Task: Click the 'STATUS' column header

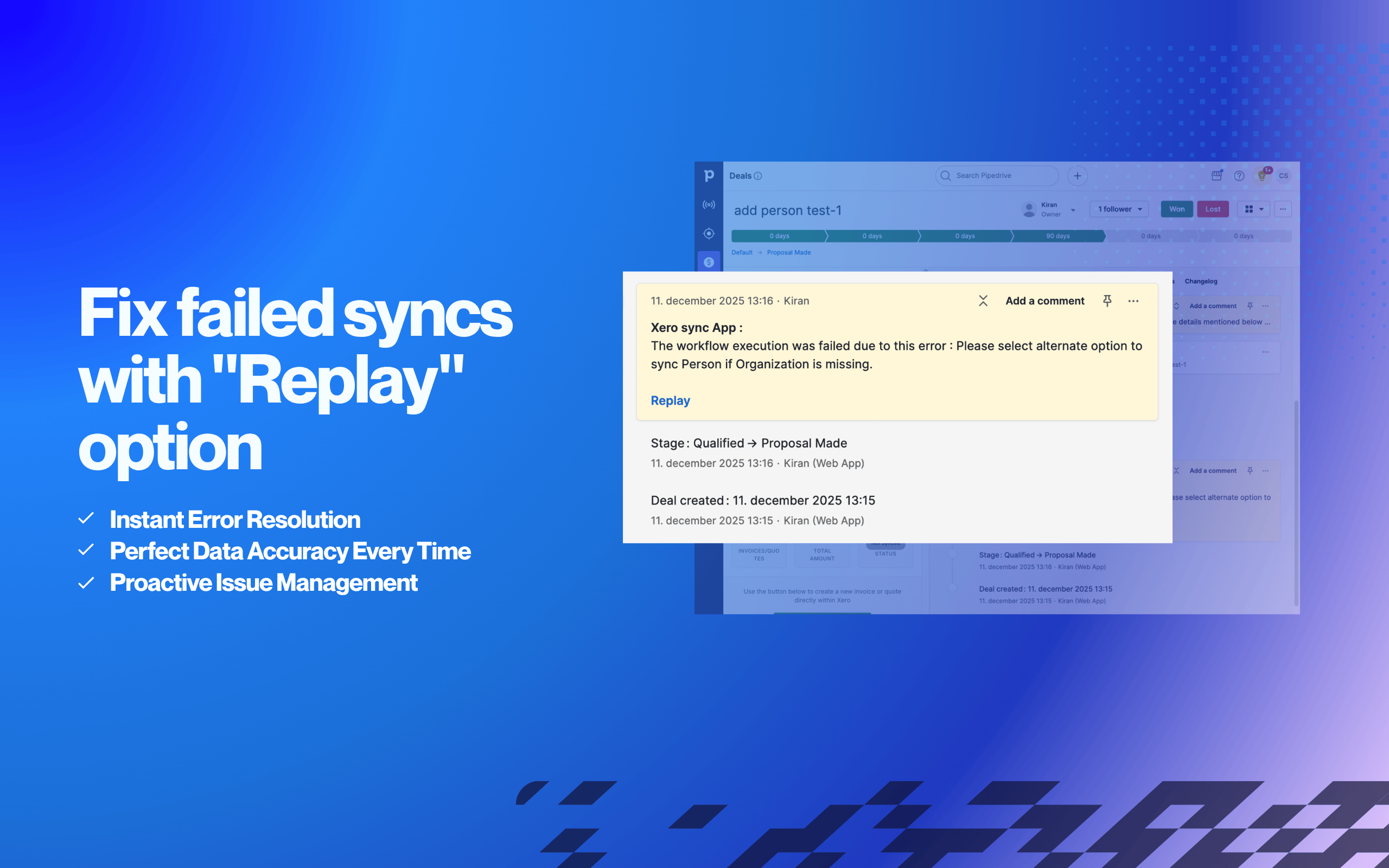Action: (885, 554)
